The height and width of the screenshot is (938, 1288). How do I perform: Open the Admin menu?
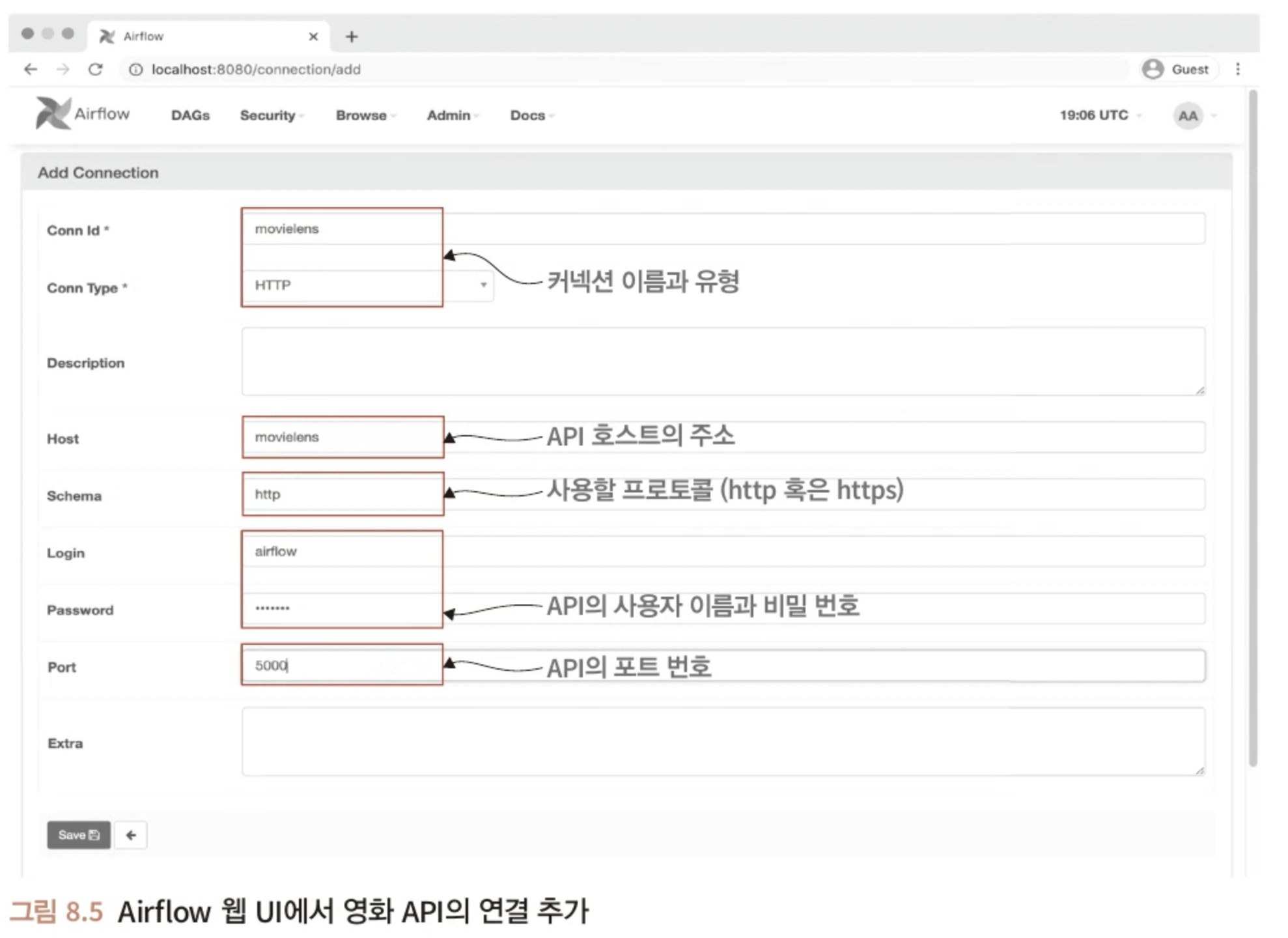click(452, 115)
